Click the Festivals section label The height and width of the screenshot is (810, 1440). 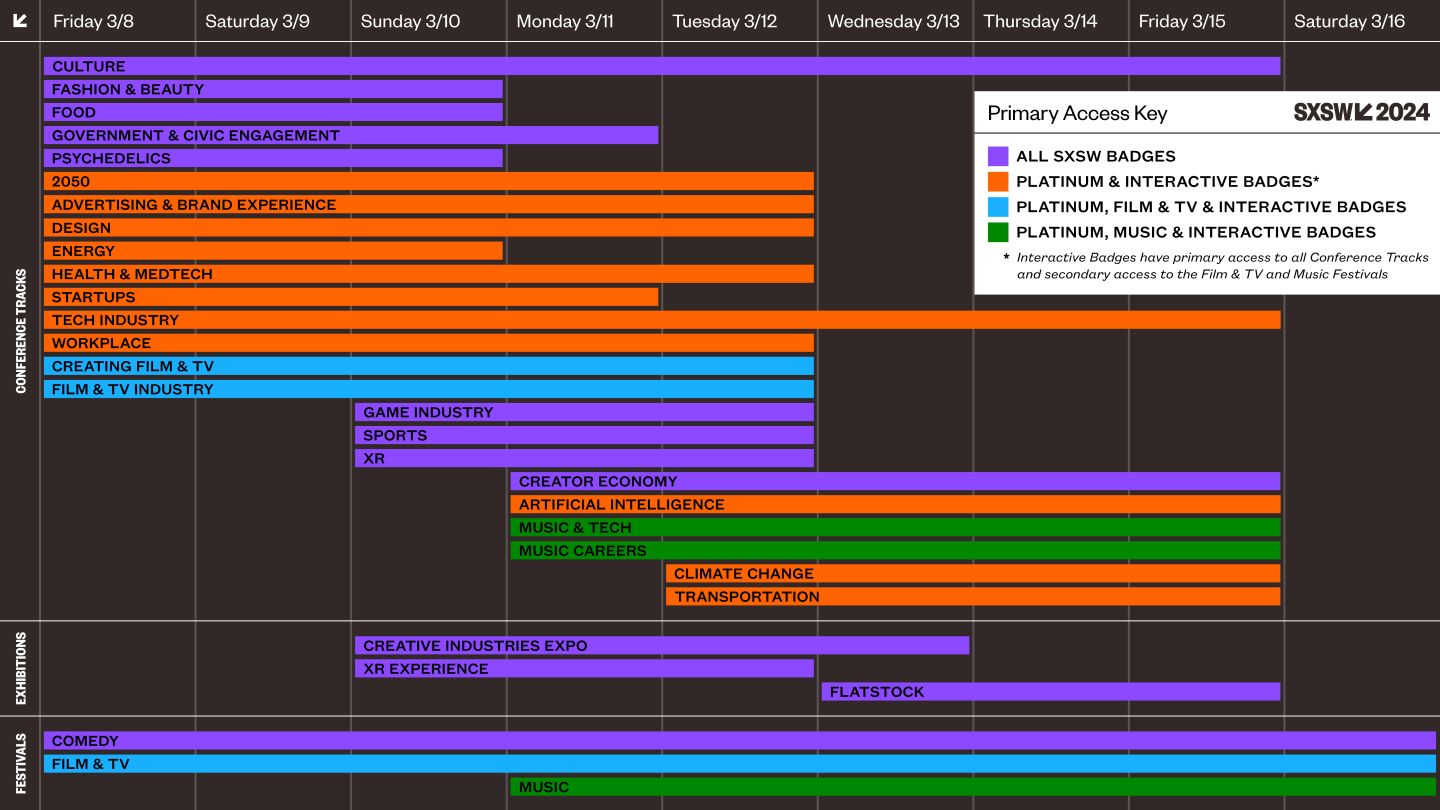pos(20,763)
